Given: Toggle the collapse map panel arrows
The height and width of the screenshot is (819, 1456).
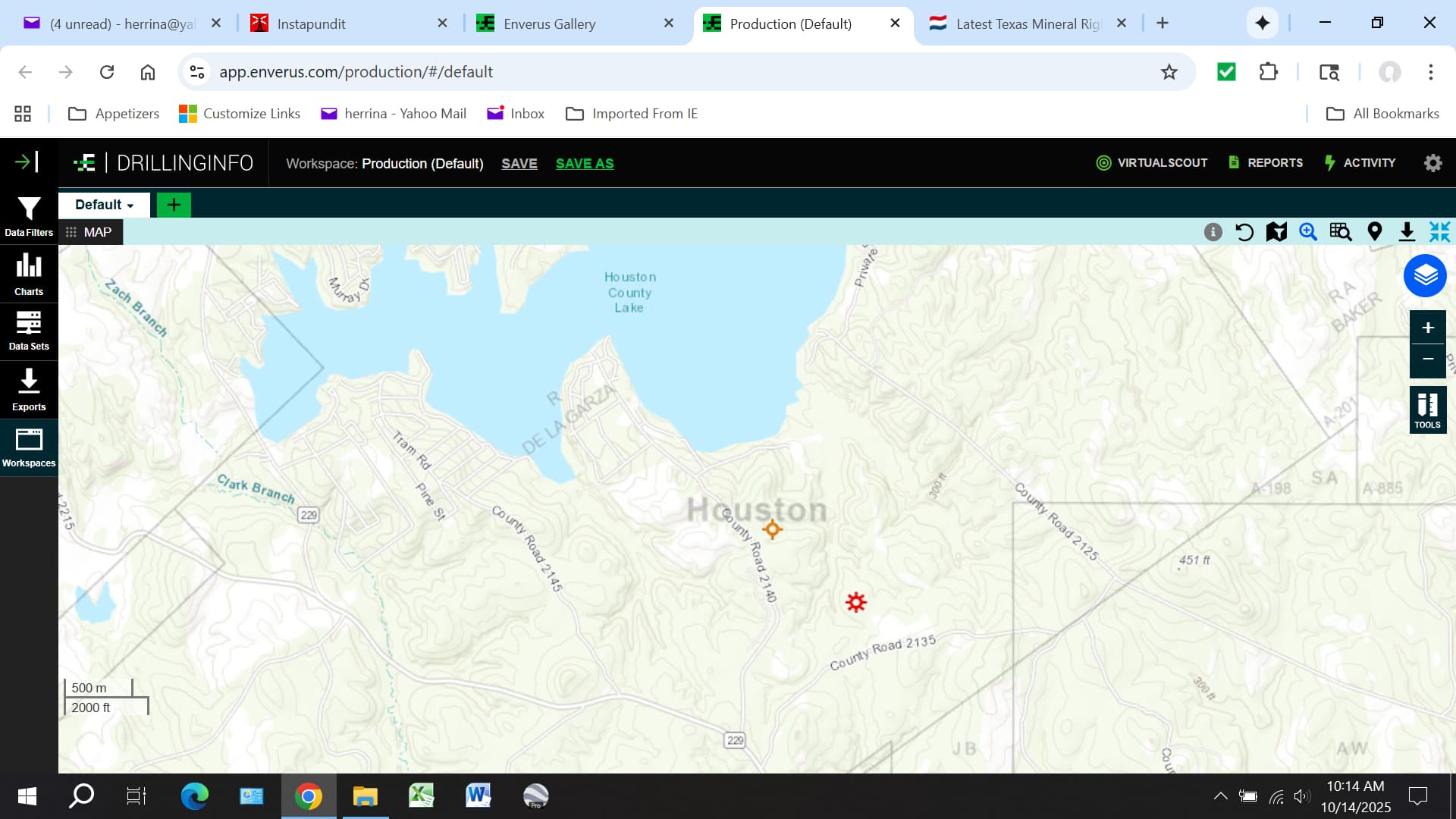Looking at the screenshot, I should tap(1439, 232).
